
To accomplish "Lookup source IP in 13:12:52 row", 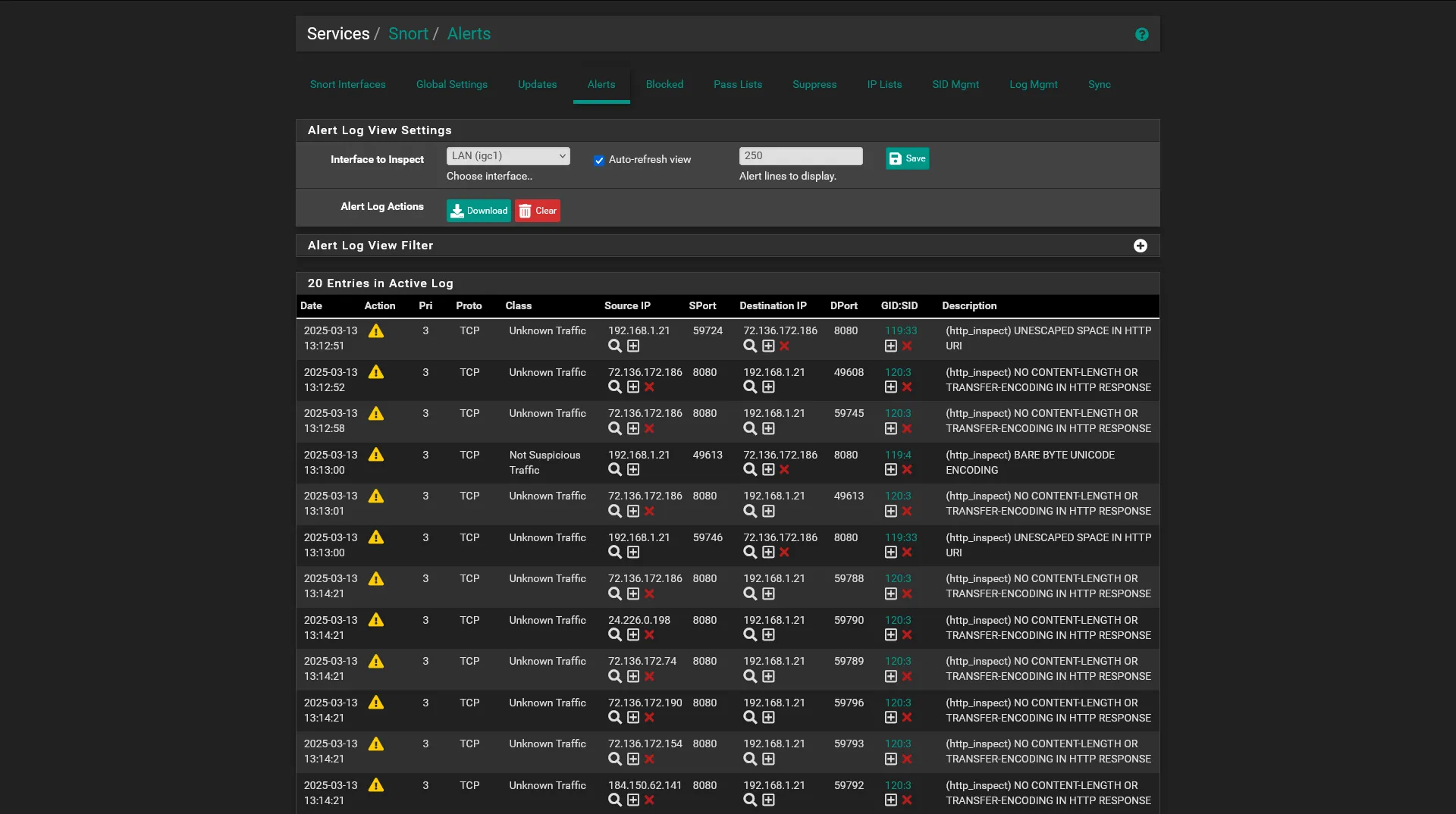I will pos(615,387).
